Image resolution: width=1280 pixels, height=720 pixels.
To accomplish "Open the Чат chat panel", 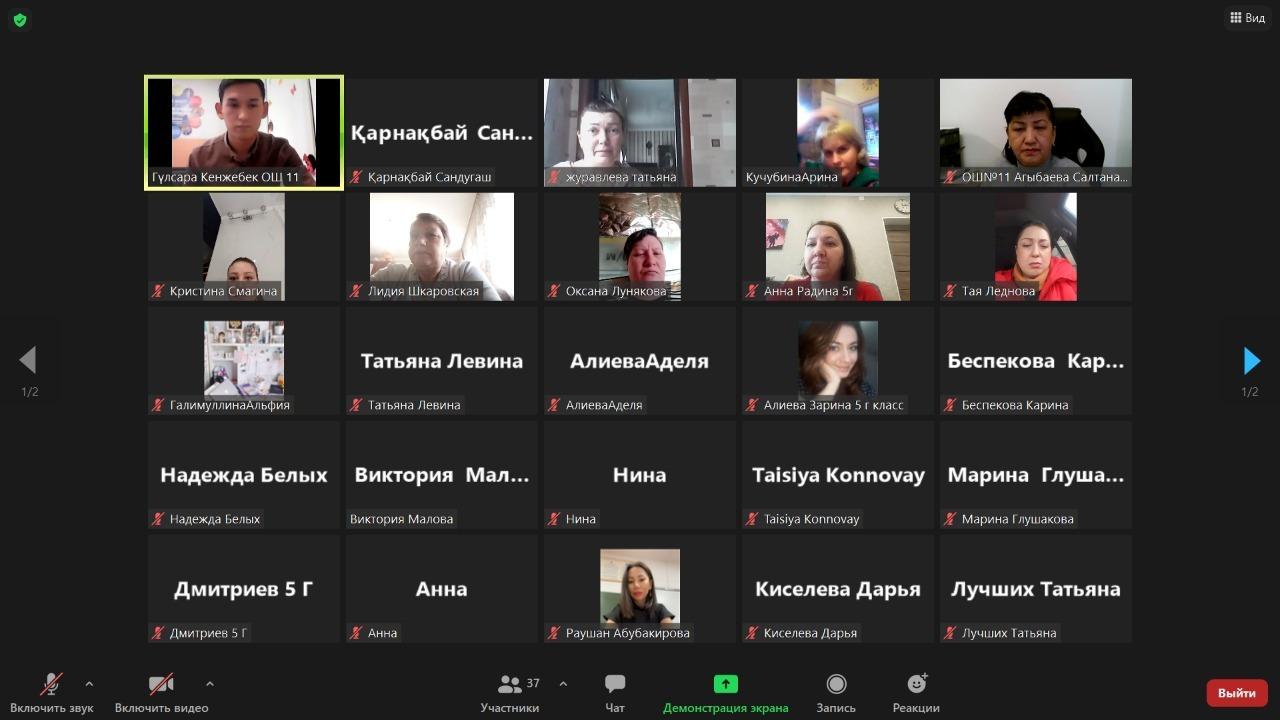I will click(x=615, y=693).
